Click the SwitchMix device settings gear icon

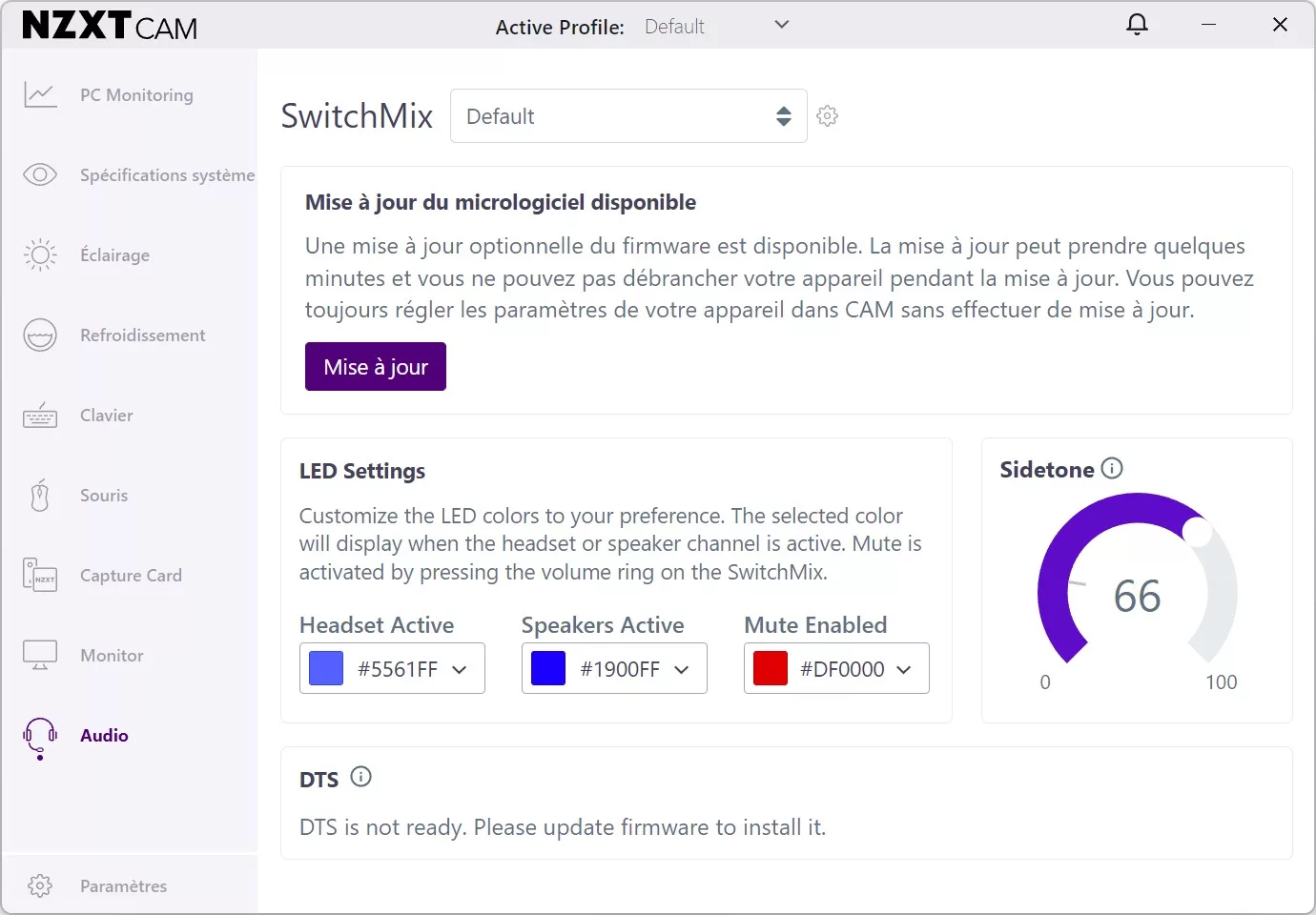(827, 116)
